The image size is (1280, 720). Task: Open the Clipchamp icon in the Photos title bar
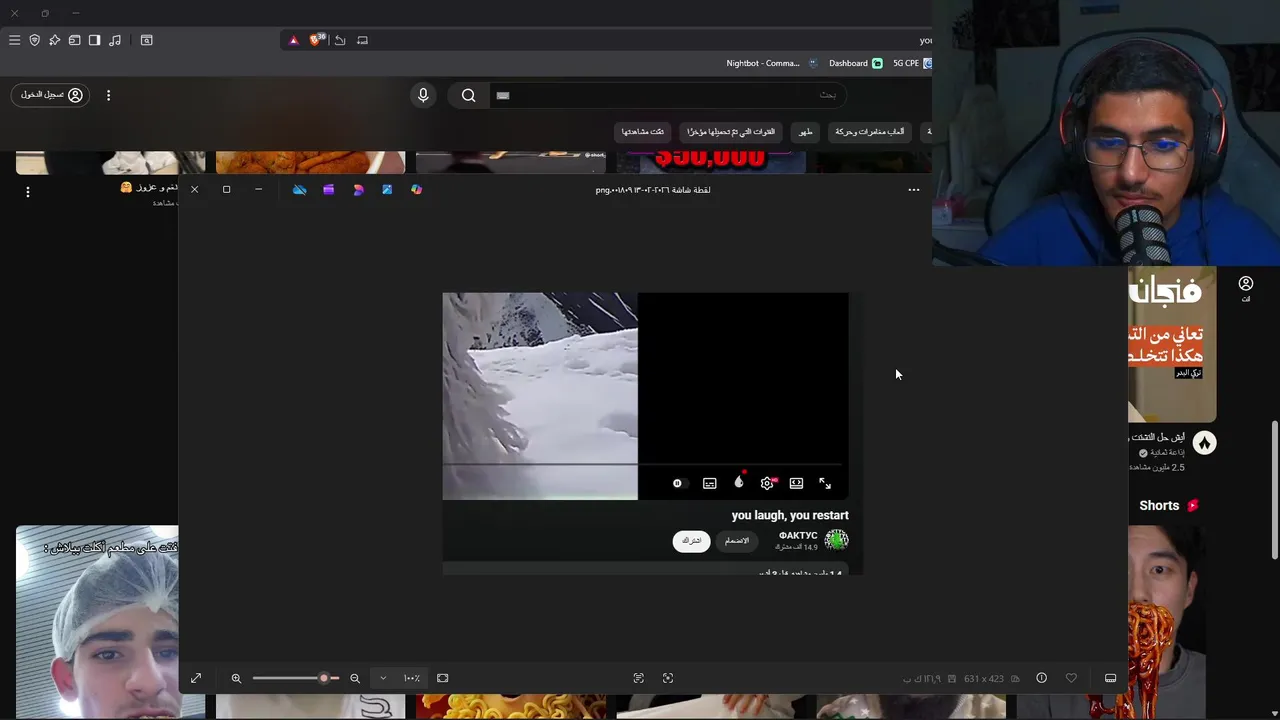pos(328,189)
